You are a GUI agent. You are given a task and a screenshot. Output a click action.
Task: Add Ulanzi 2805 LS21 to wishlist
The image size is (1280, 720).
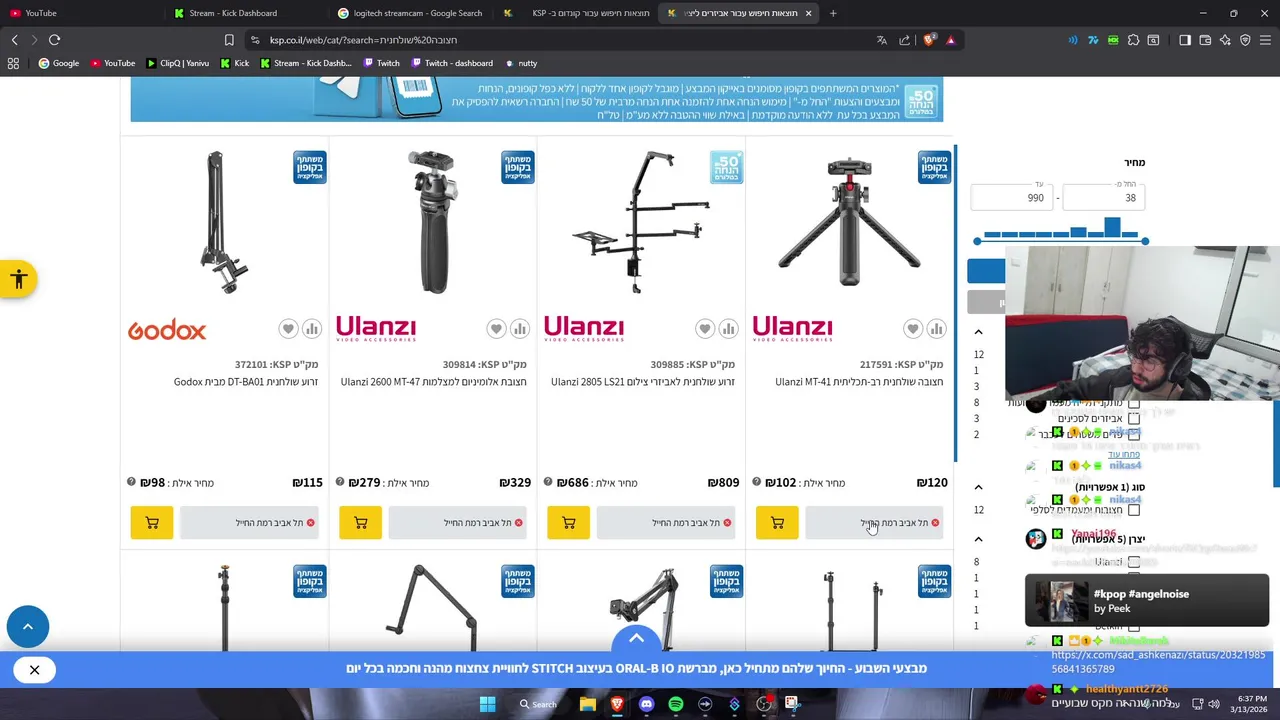point(705,329)
